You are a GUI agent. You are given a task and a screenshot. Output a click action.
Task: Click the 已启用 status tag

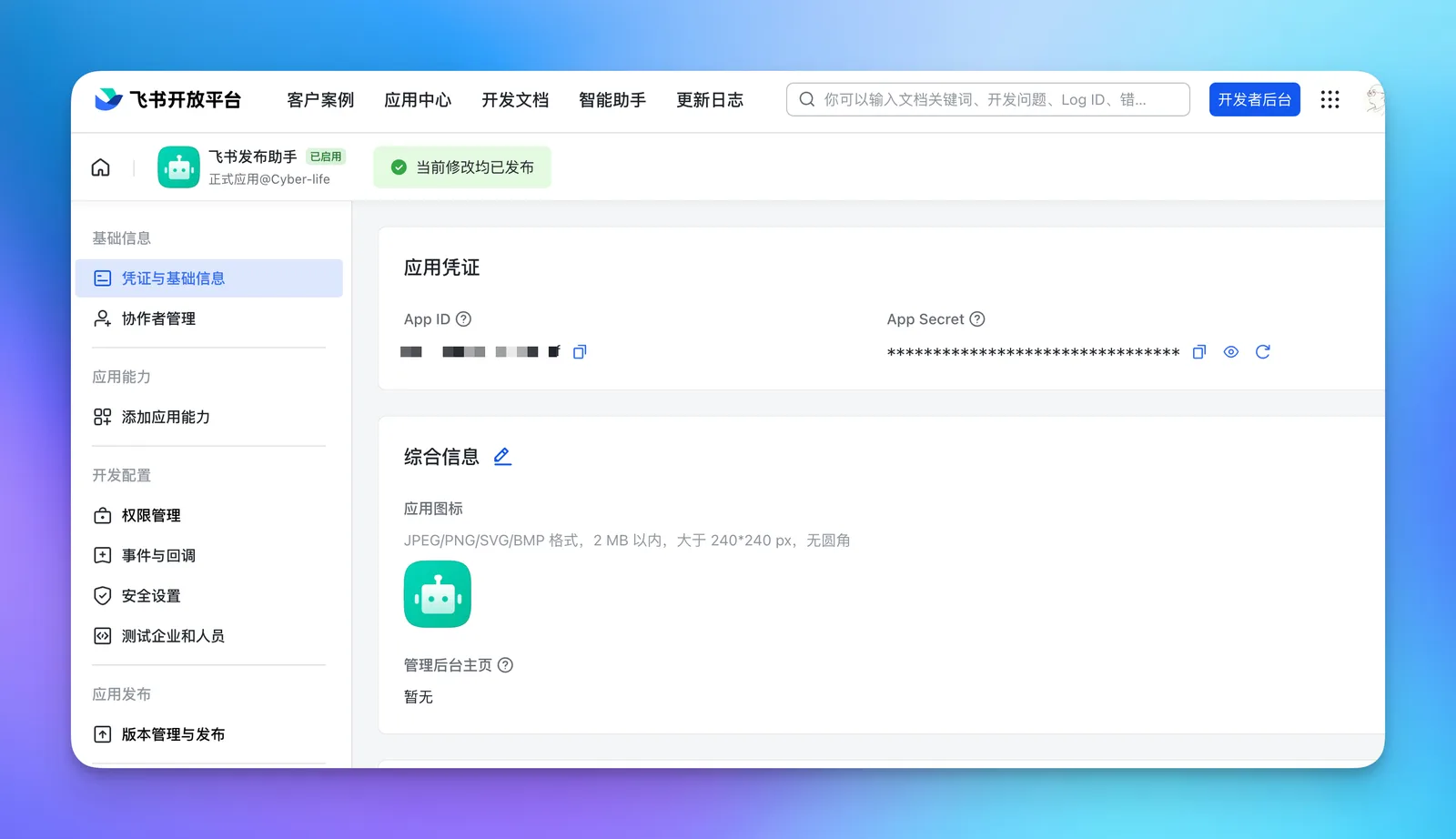click(326, 157)
